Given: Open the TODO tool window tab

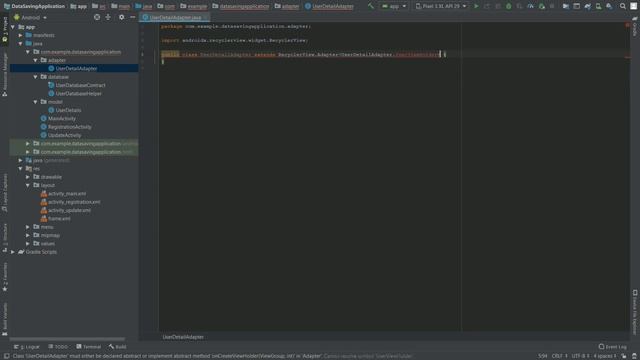Looking at the screenshot, I should [58, 347].
